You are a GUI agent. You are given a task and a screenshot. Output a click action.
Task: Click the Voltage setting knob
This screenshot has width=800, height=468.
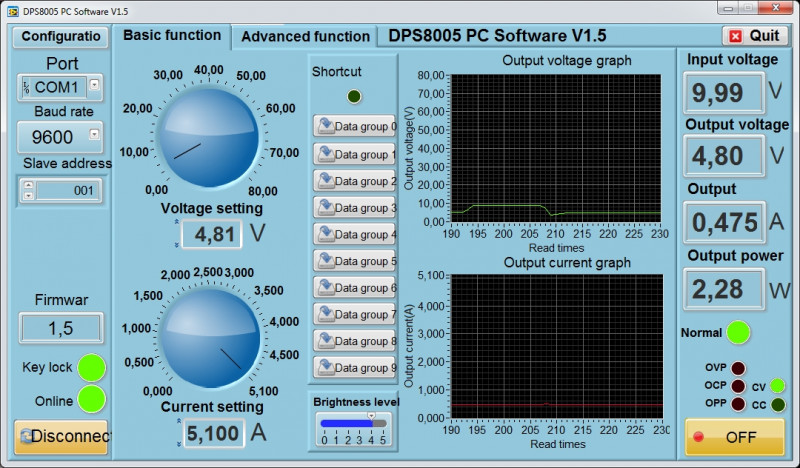[209, 137]
